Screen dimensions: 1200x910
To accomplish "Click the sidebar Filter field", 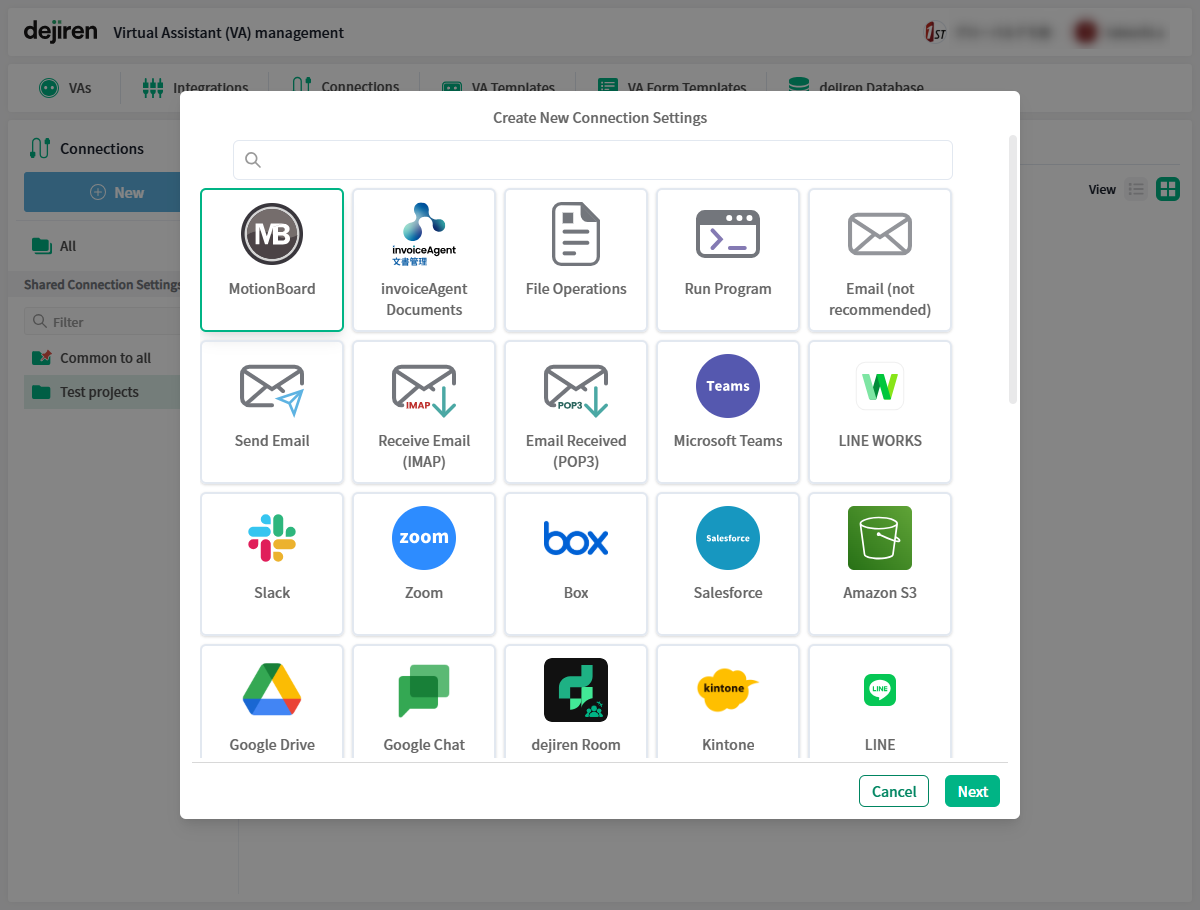I will [x=102, y=322].
